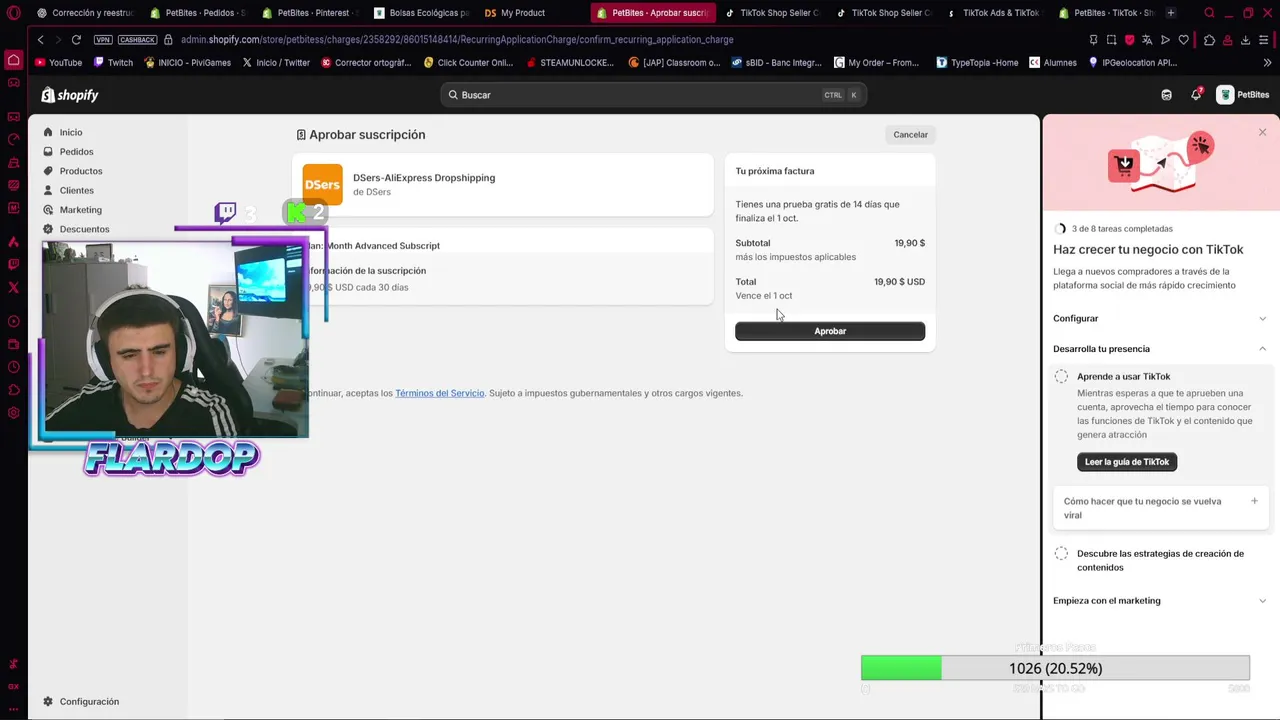Open the Cashback badge in the address bar
The image size is (1280, 720).
click(138, 40)
